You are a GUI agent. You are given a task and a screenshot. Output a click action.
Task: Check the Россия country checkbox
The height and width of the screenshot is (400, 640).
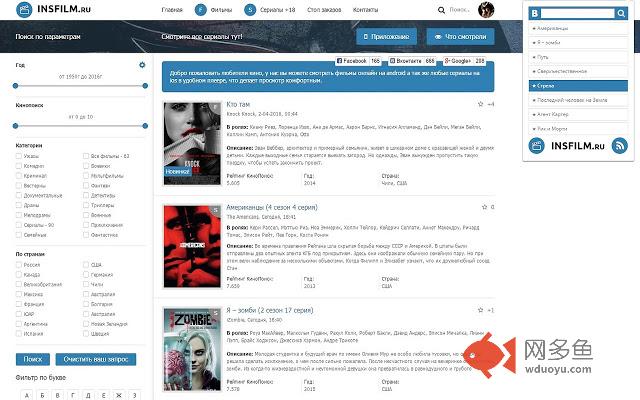tap(19, 264)
